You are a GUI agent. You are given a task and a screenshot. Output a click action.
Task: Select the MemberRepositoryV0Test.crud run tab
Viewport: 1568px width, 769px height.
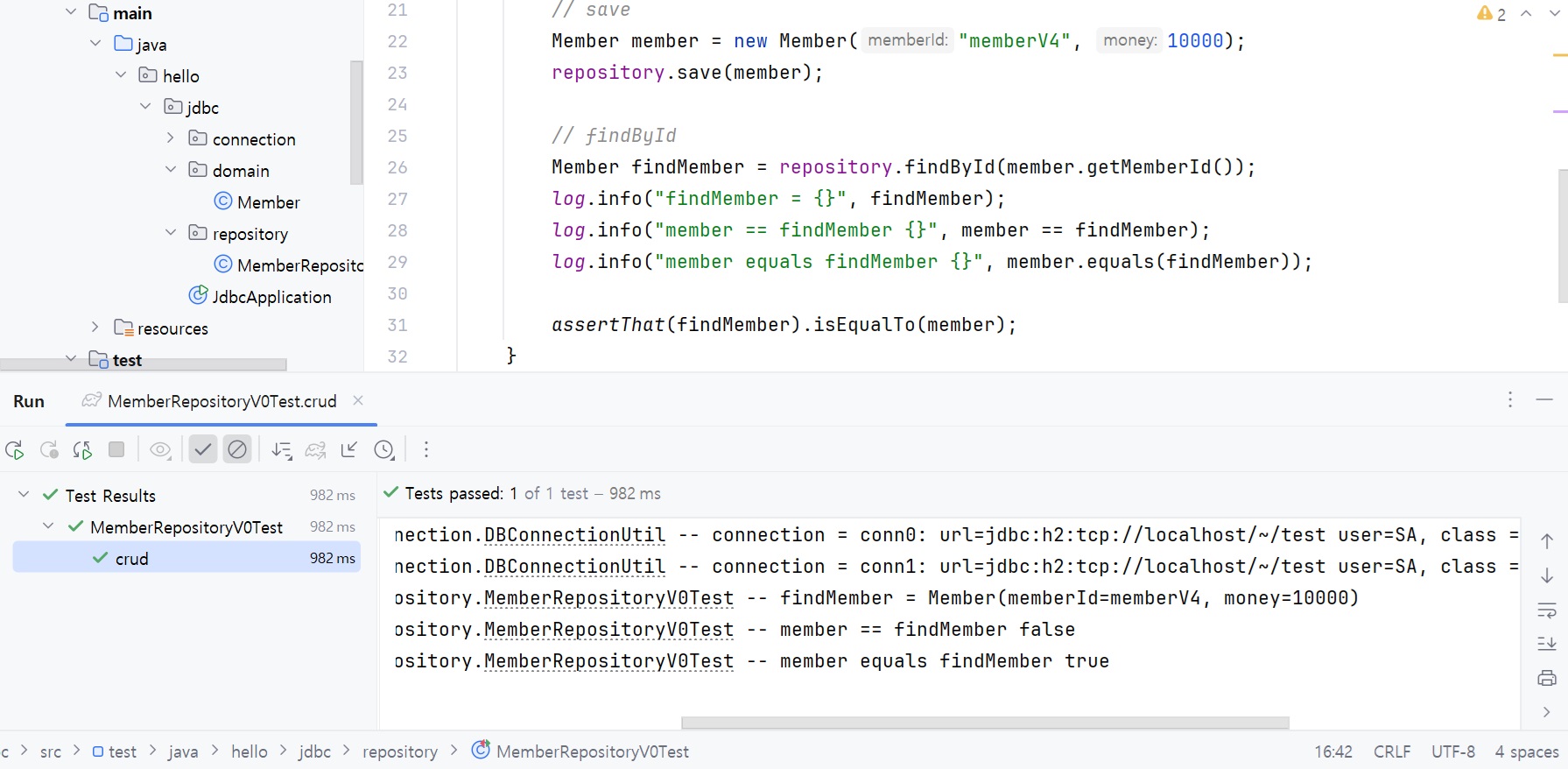click(222, 401)
